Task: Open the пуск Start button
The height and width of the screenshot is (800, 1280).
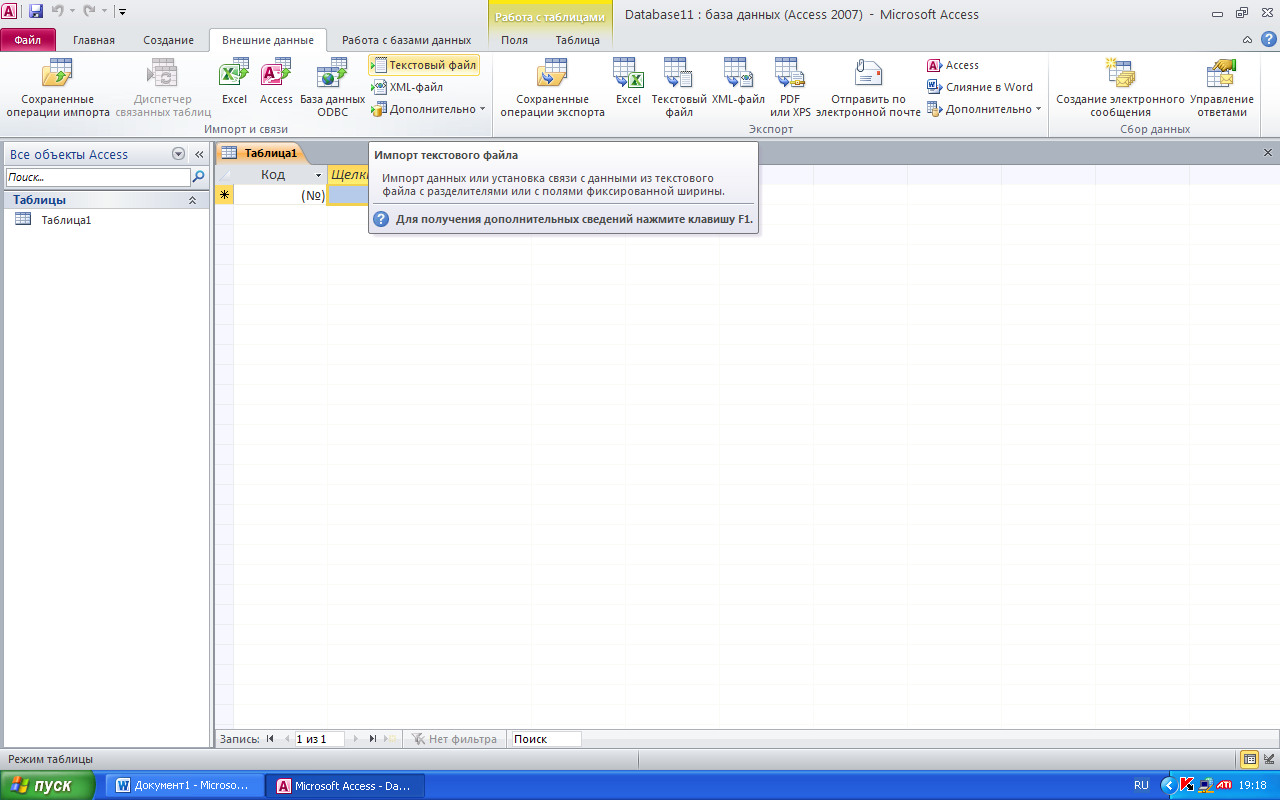Action: tap(48, 785)
